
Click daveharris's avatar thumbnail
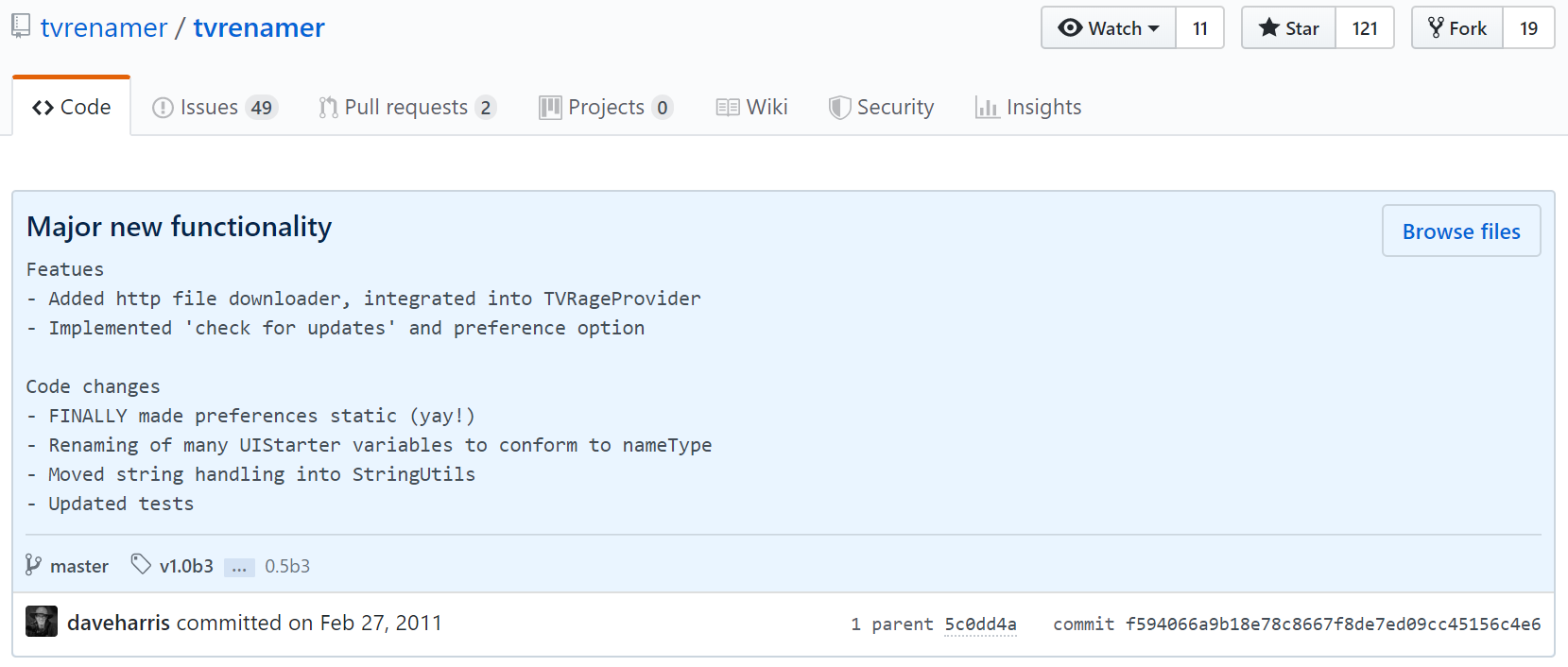[x=42, y=622]
